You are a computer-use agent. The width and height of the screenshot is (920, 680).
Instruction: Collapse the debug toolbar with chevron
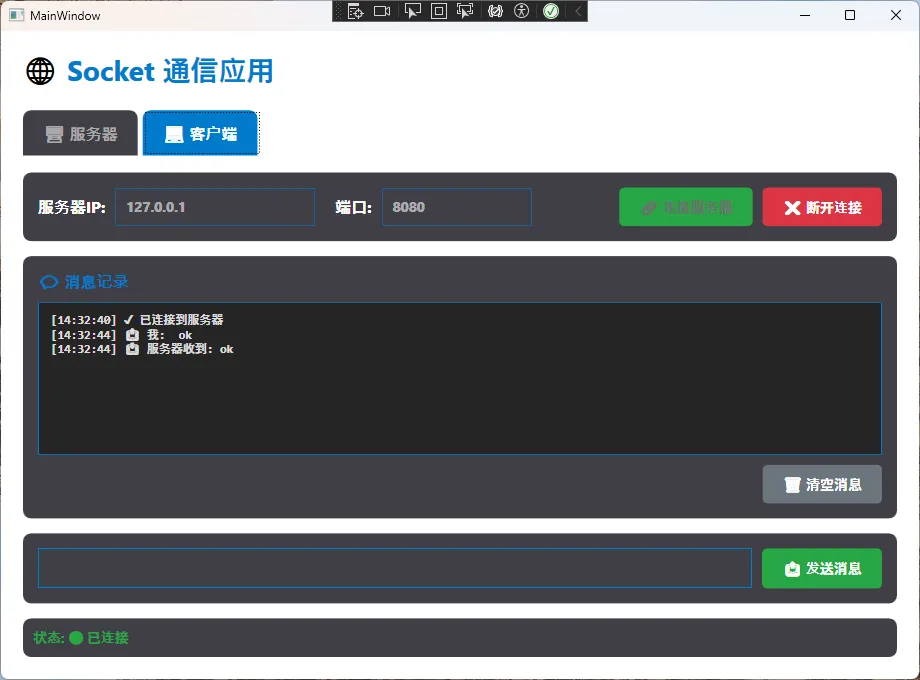click(577, 11)
